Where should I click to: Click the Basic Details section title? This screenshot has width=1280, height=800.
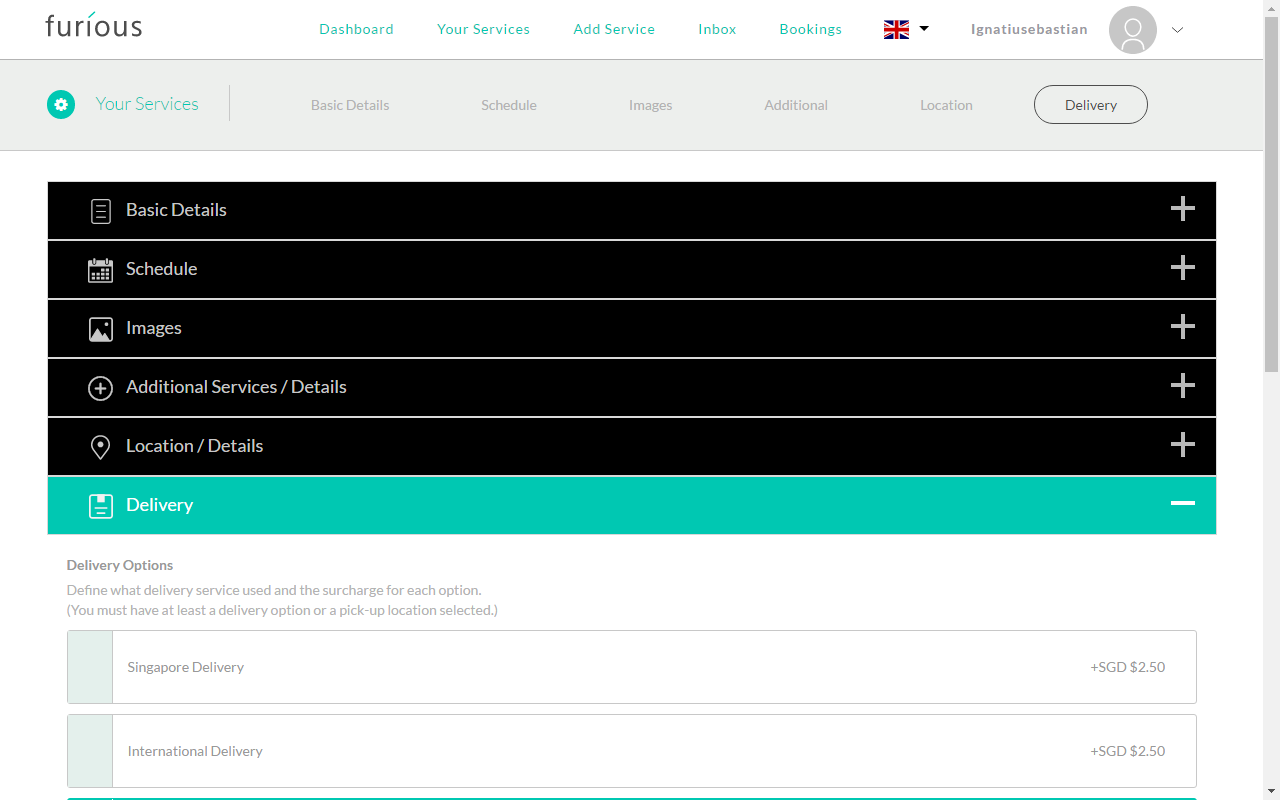coord(176,210)
